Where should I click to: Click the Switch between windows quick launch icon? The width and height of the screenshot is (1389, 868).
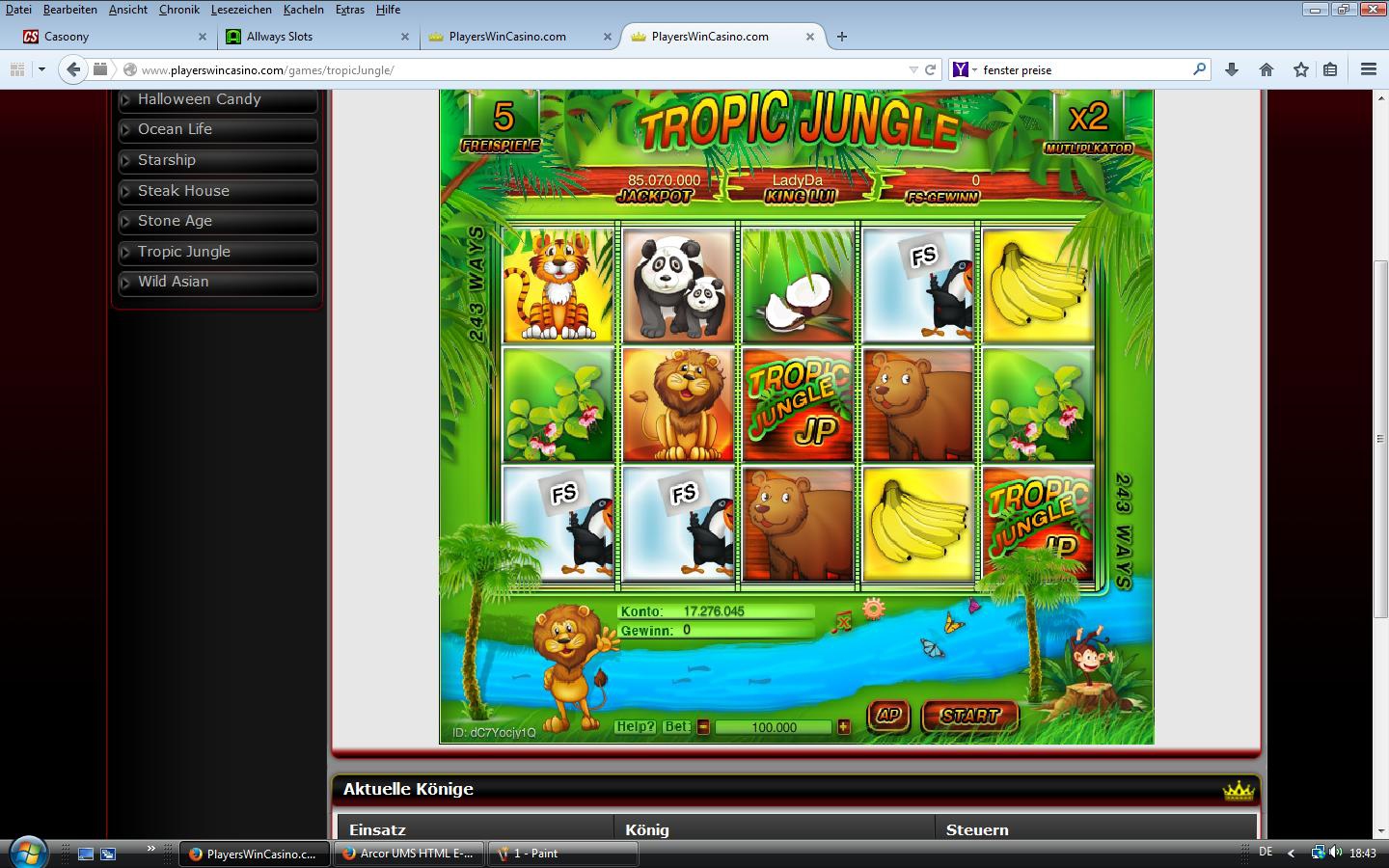coord(108,854)
